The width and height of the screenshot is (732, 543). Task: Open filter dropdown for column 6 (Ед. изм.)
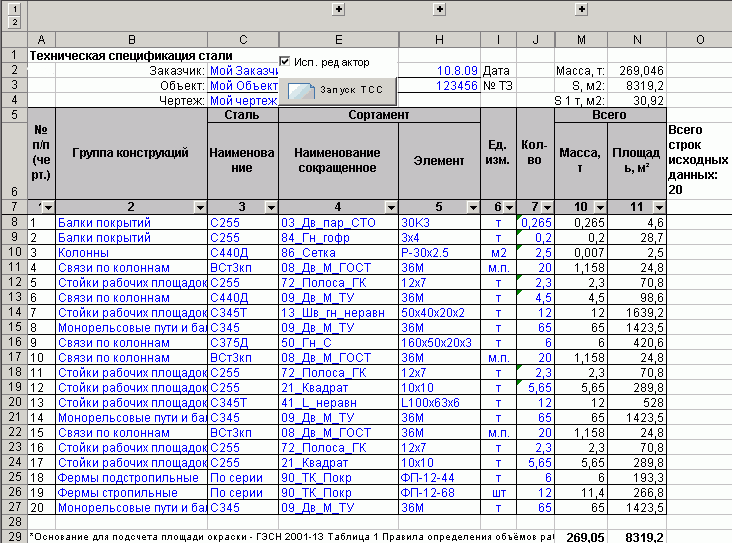(509, 207)
